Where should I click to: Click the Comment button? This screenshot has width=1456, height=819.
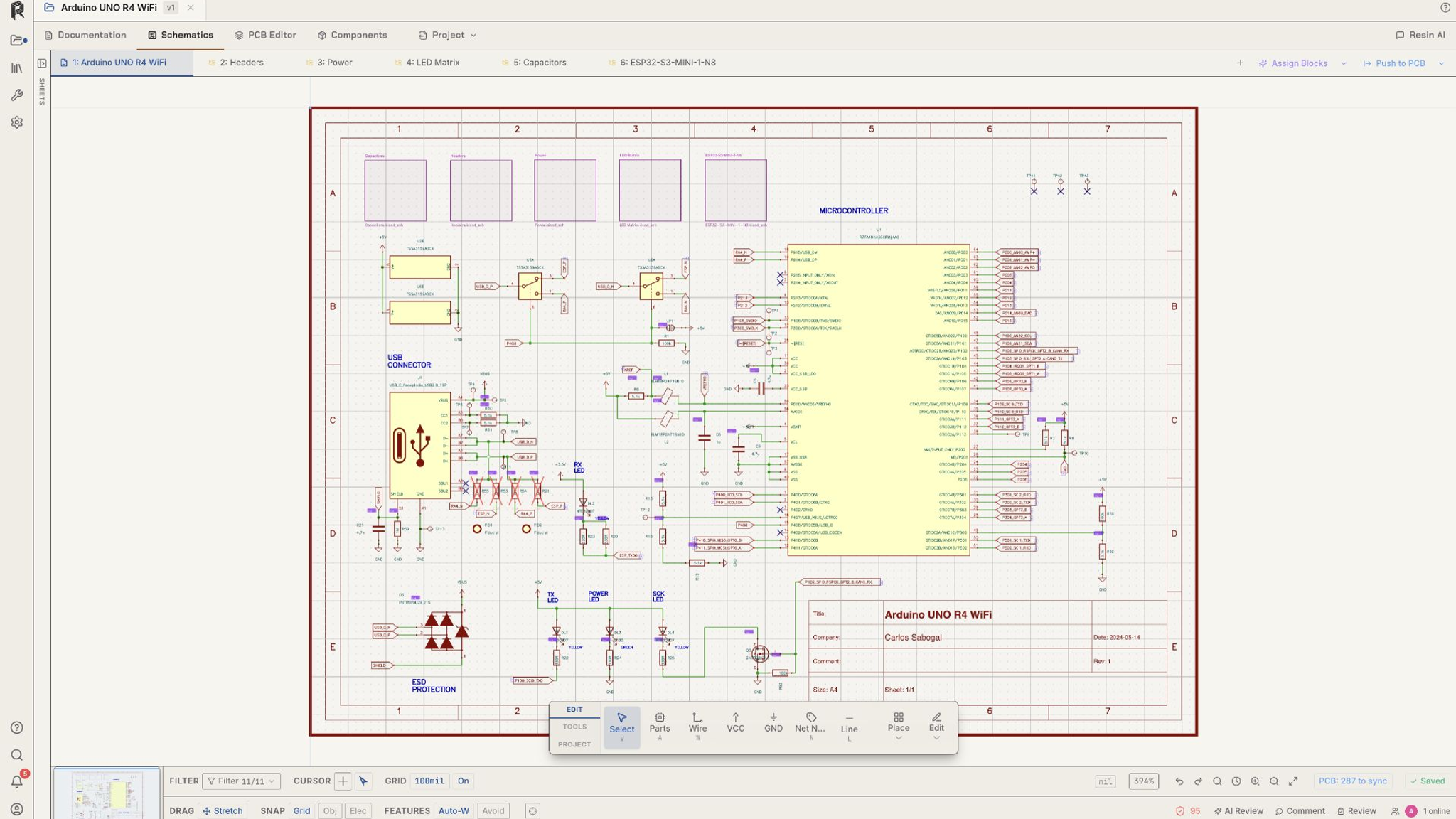1300,811
